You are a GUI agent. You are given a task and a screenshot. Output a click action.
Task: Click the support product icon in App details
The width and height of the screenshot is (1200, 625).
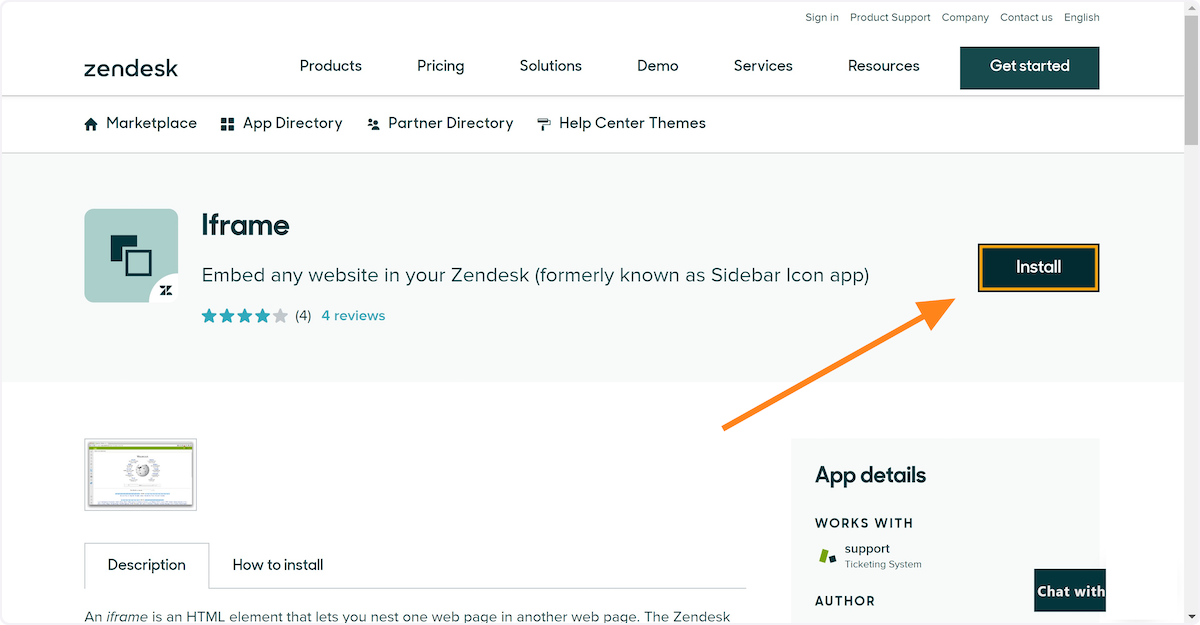pos(827,556)
